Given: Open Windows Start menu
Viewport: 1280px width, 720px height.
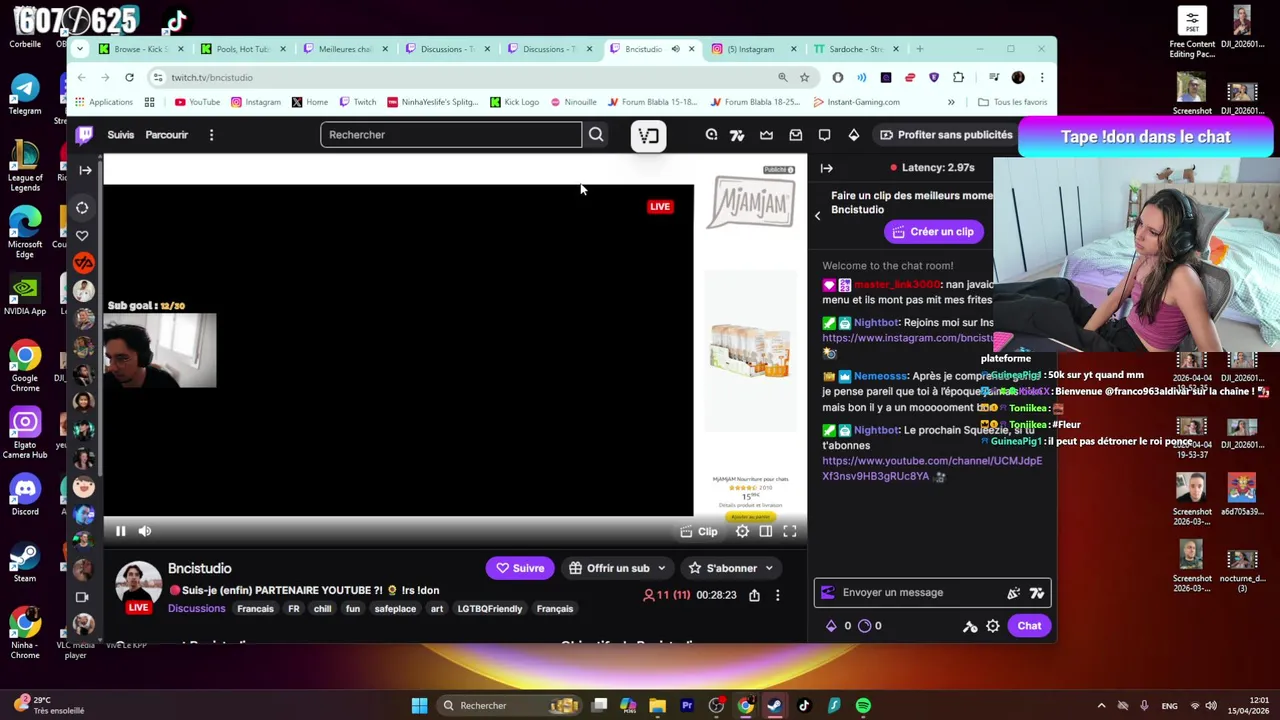Looking at the screenshot, I should (x=419, y=706).
